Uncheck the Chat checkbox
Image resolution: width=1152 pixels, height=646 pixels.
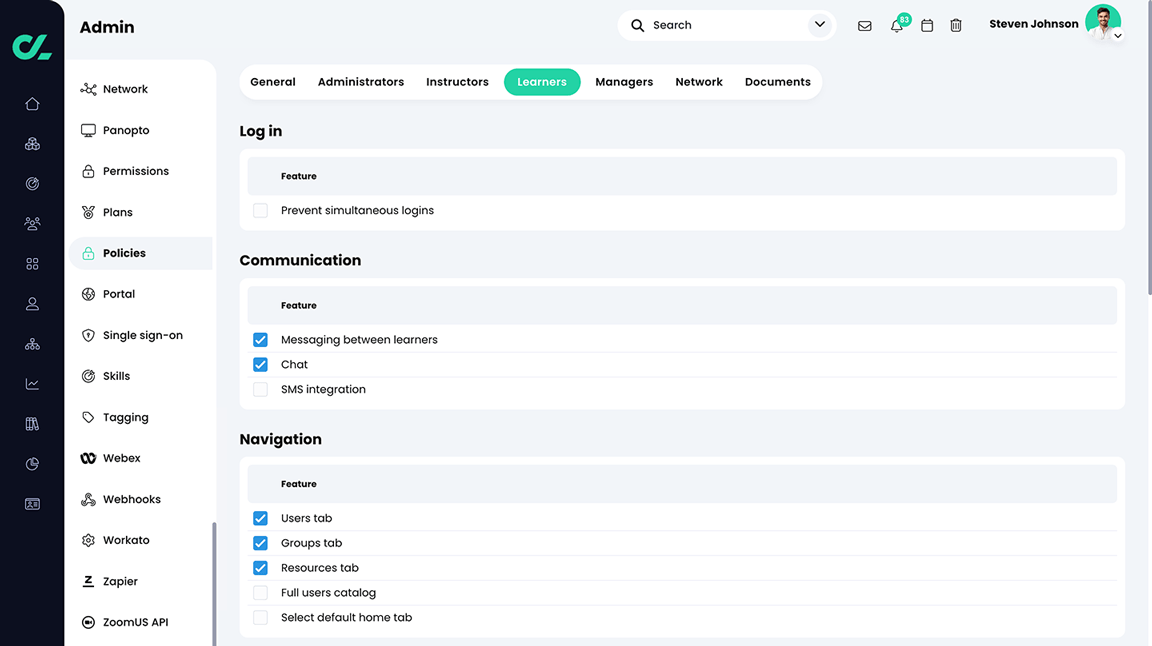pos(261,365)
